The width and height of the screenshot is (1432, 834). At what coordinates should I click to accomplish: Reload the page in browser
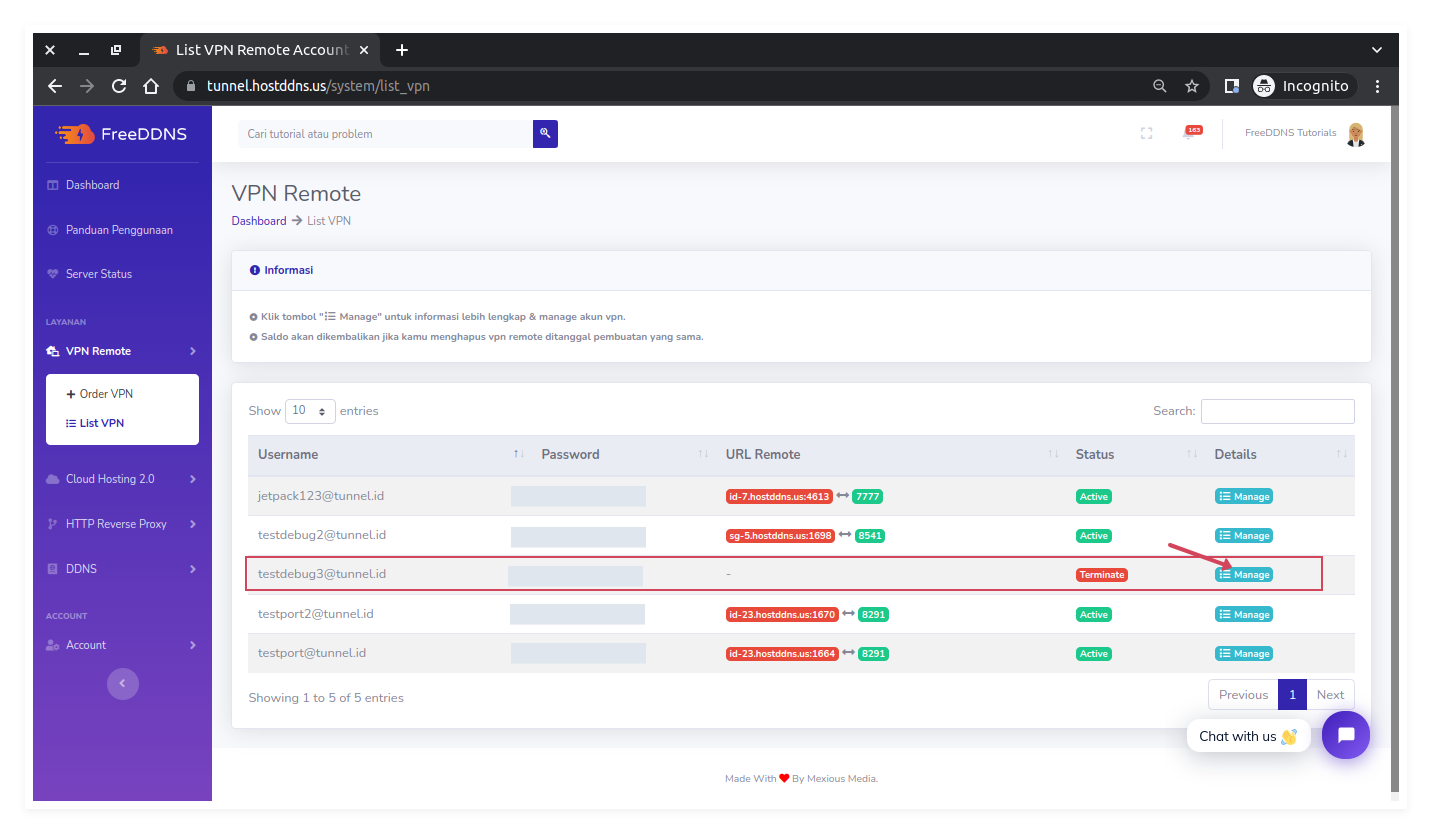click(119, 86)
